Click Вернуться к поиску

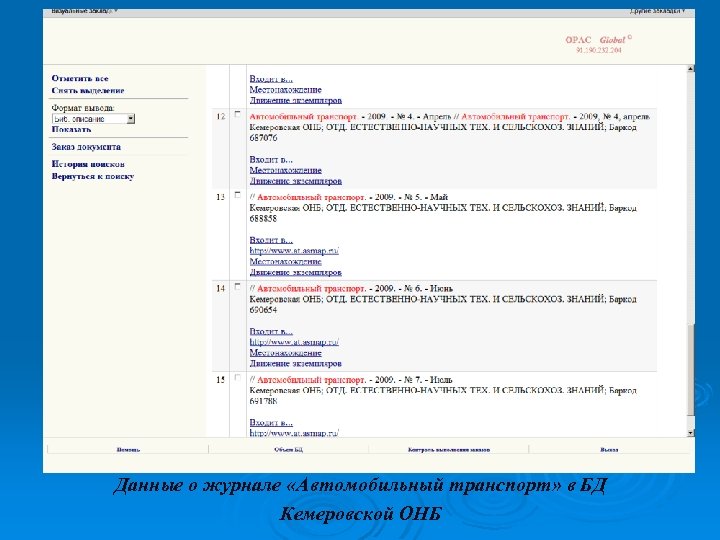(x=93, y=176)
